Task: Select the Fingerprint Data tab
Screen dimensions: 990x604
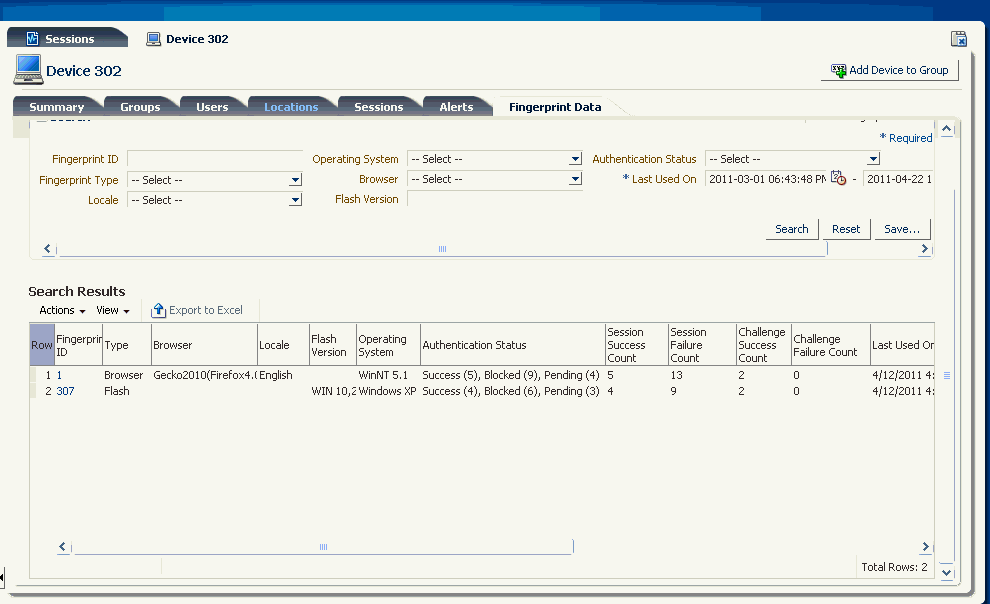Action: coord(555,107)
